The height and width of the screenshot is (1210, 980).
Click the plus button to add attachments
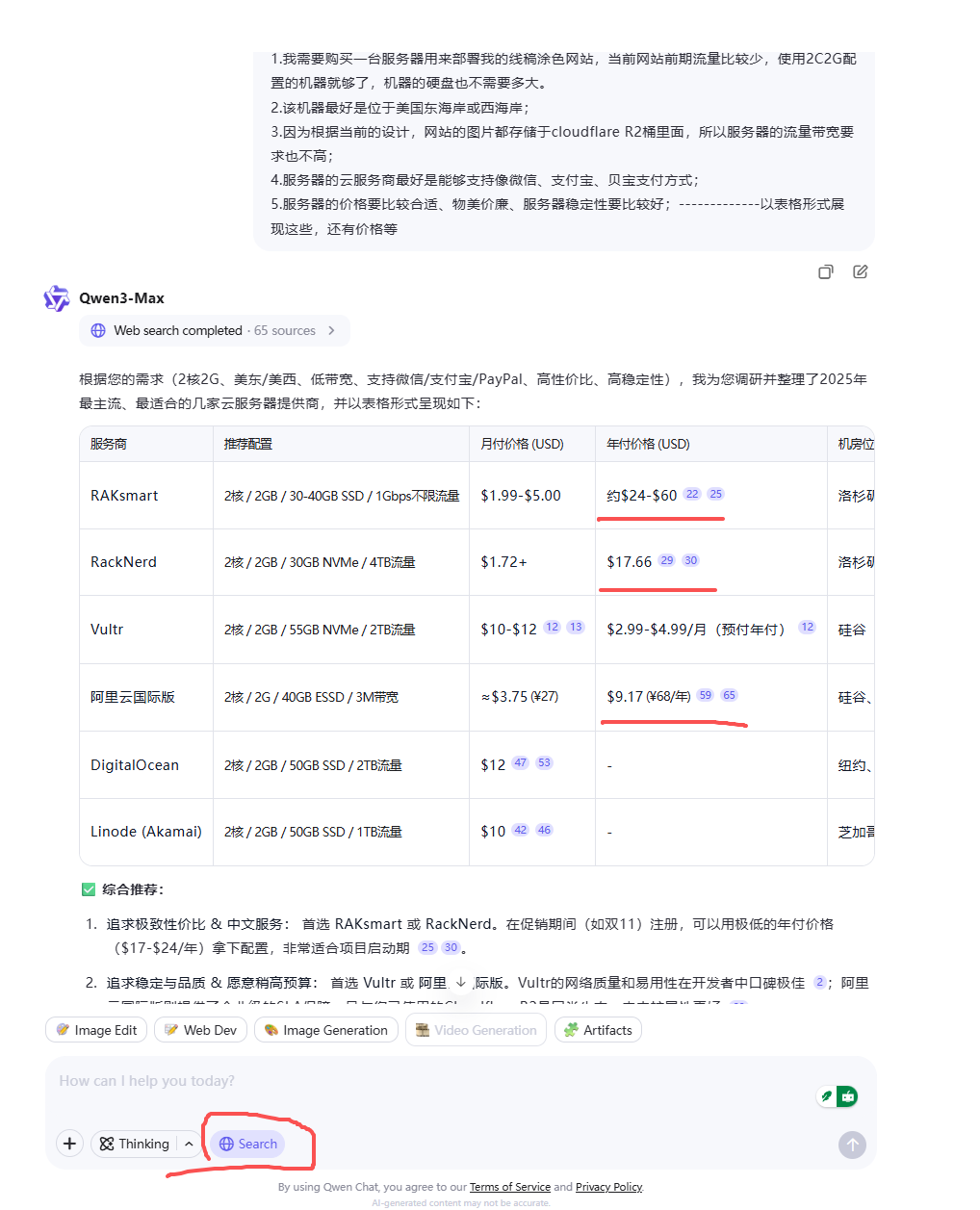point(68,1144)
